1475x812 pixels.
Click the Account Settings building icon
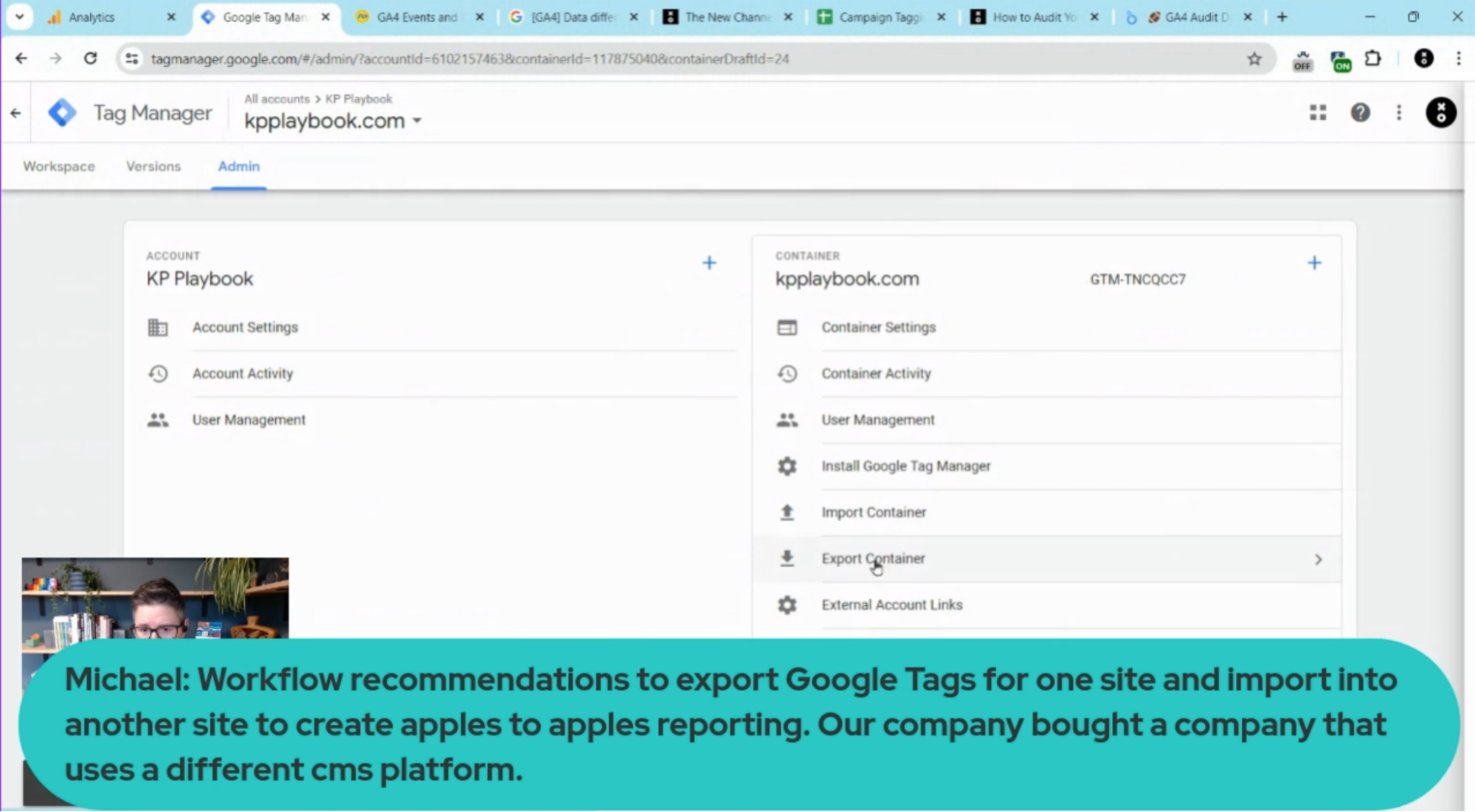tap(158, 327)
